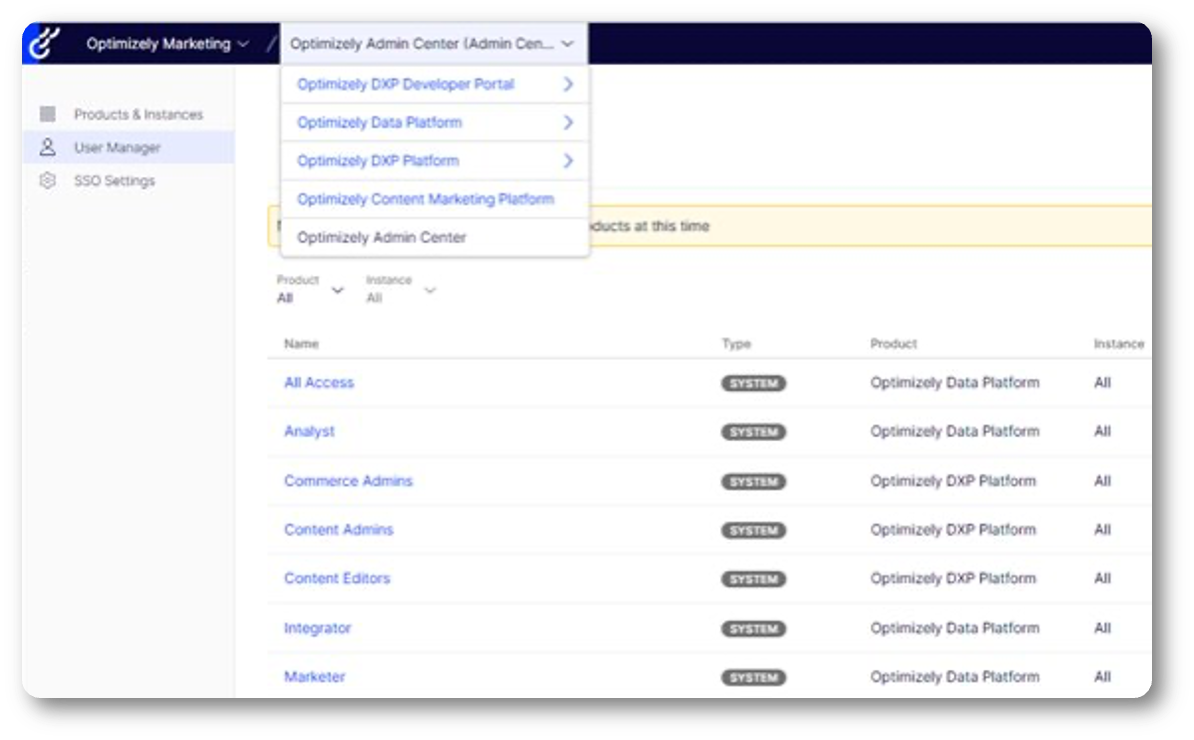Expand Optimizely Data Platform submenu chevron
This screenshot has width=1194, height=740.
pos(568,122)
